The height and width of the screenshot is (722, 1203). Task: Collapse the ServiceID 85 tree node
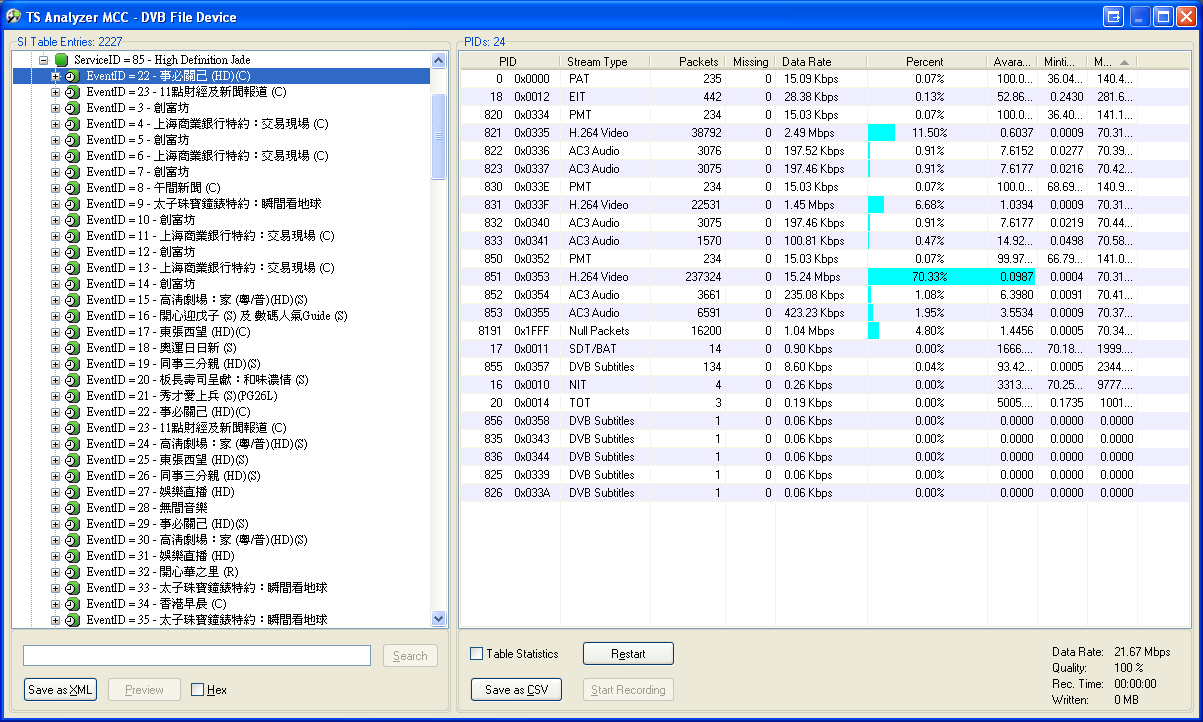tap(44, 60)
